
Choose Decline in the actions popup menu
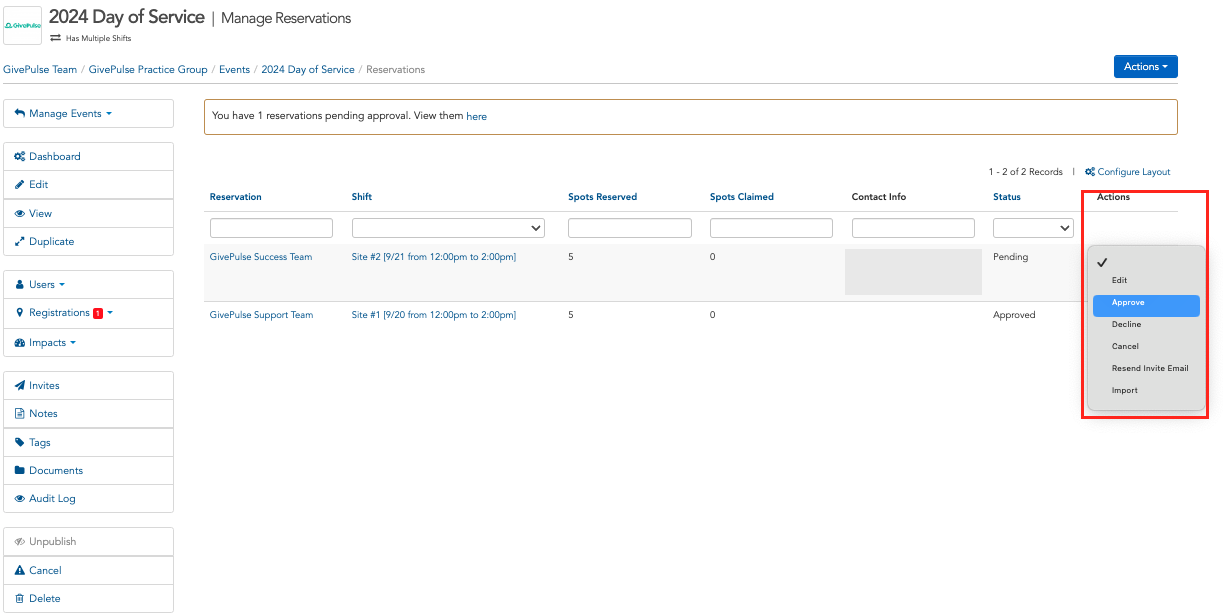[1146, 324]
